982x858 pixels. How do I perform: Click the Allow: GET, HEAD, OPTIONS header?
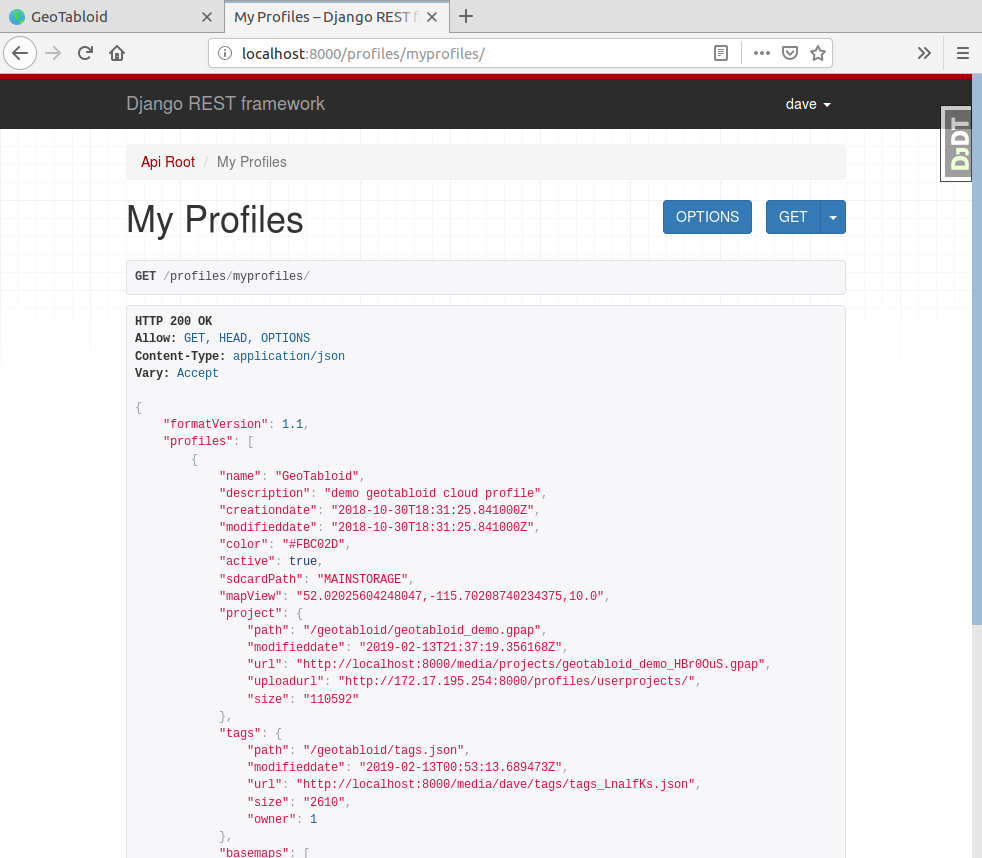pyautogui.click(x=222, y=338)
